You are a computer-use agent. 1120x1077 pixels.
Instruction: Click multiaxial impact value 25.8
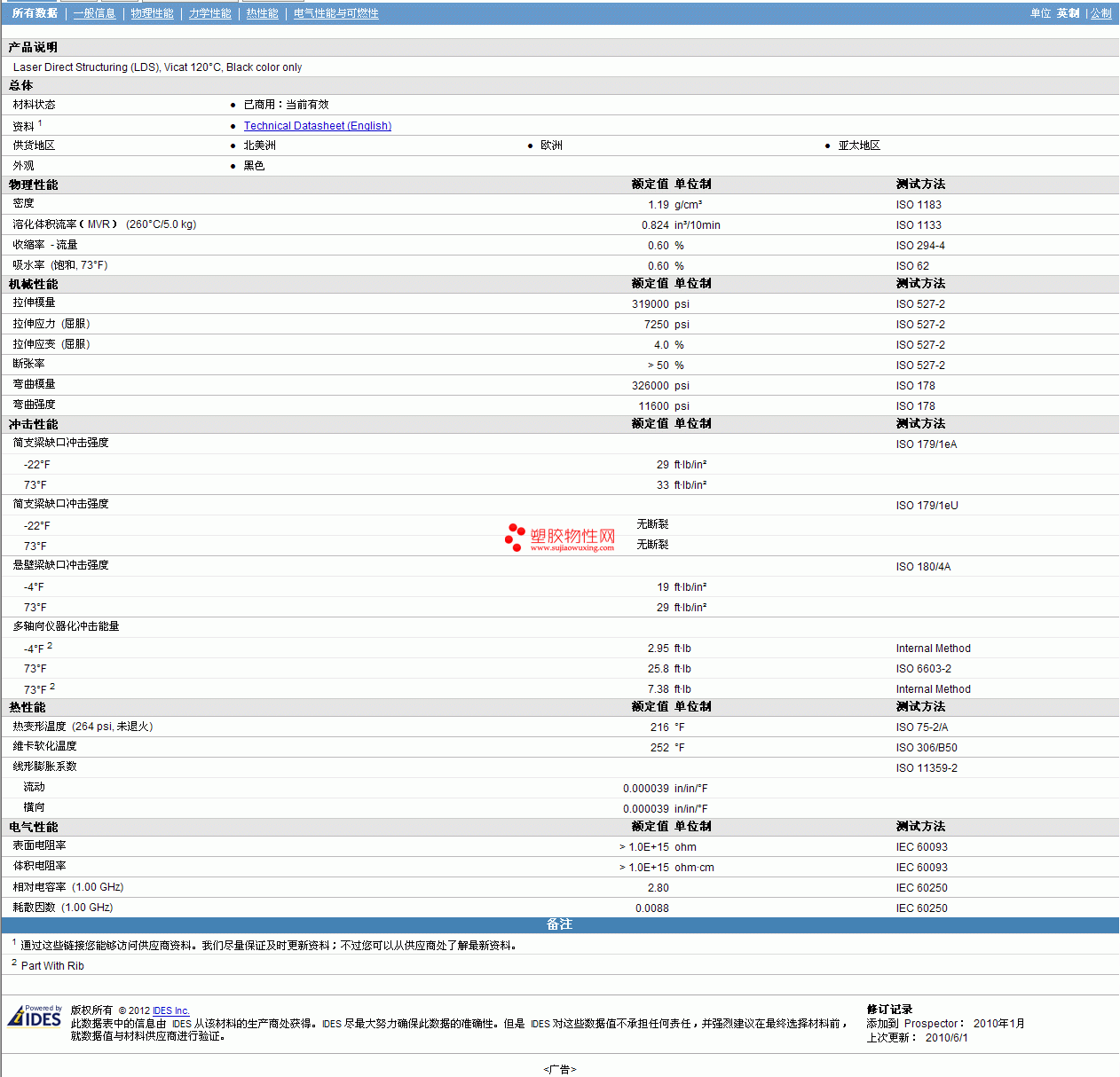click(658, 669)
